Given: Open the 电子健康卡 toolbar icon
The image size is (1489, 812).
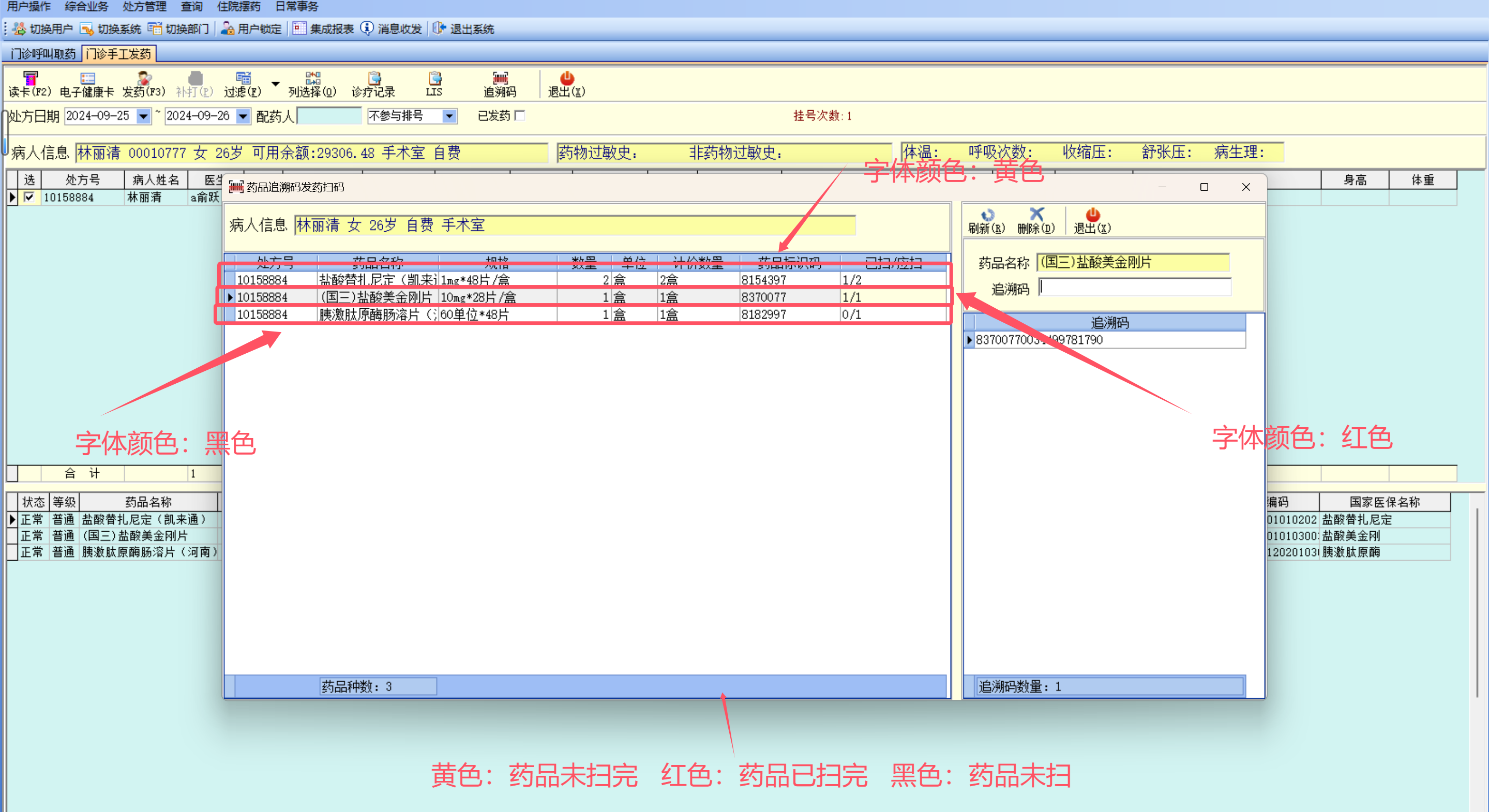Looking at the screenshot, I should pos(87,78).
